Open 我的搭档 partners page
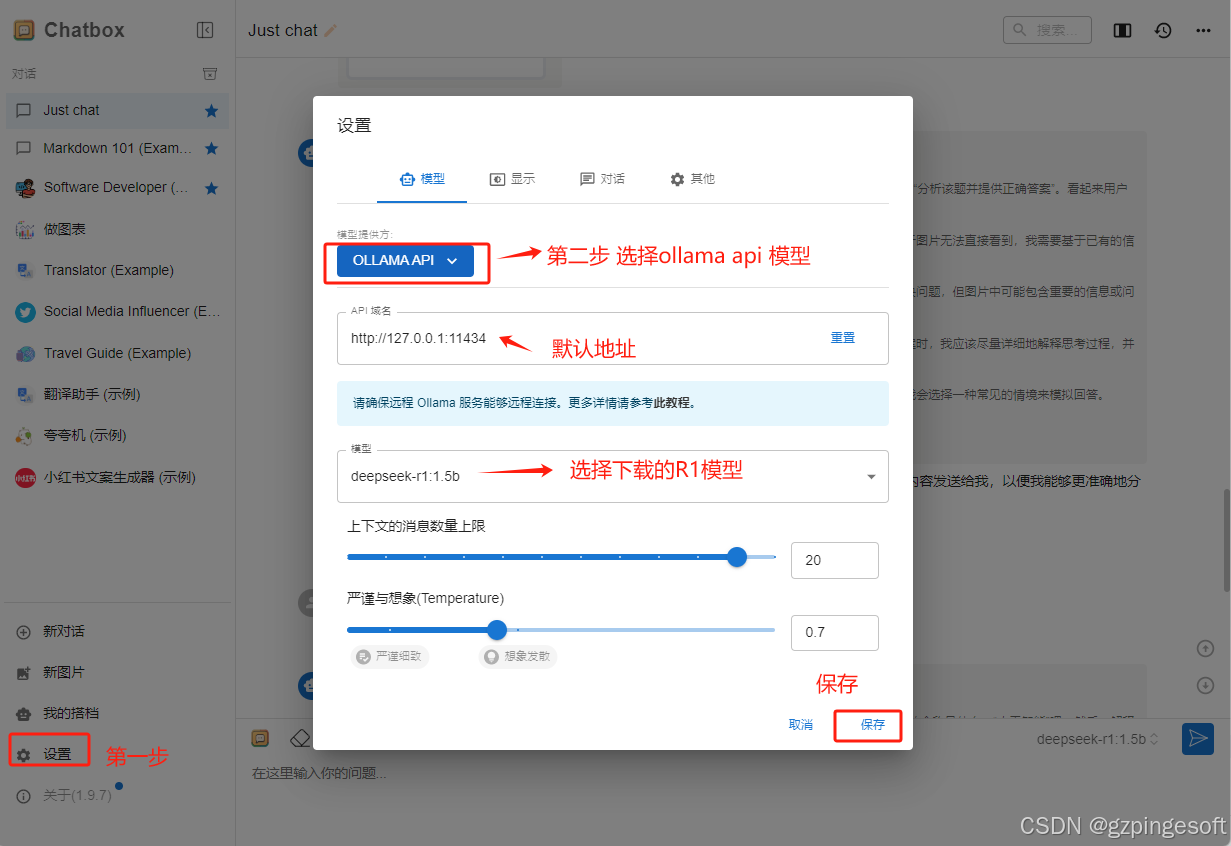 tap(118, 714)
